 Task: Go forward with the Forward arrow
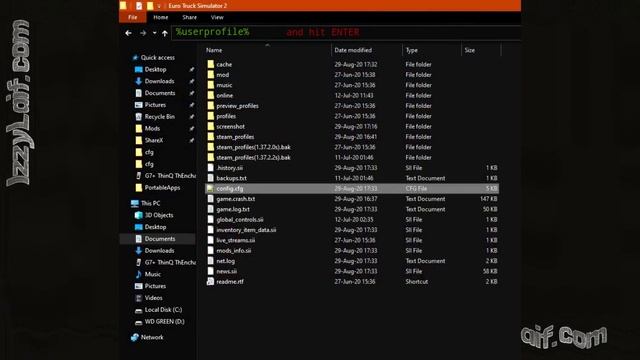click(143, 33)
